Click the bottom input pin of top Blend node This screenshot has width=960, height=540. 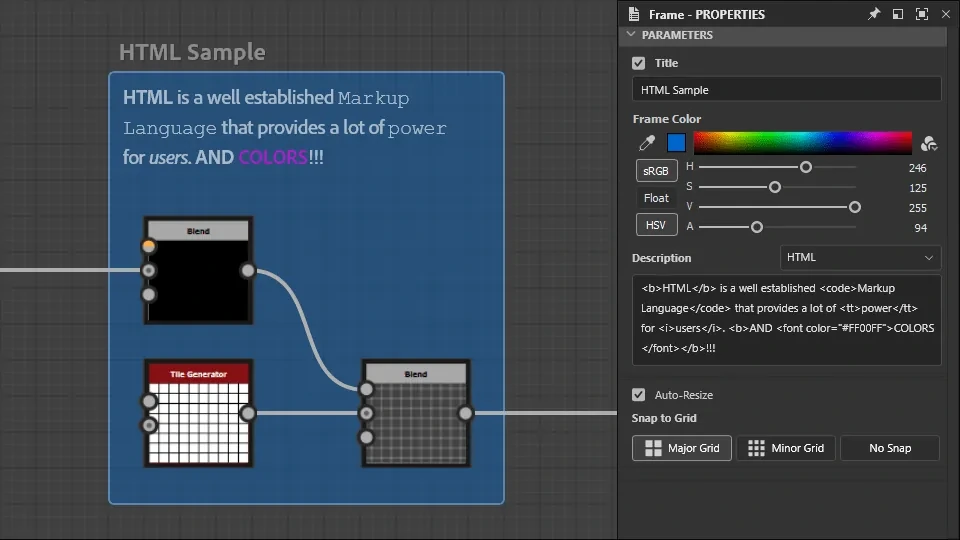[148, 294]
